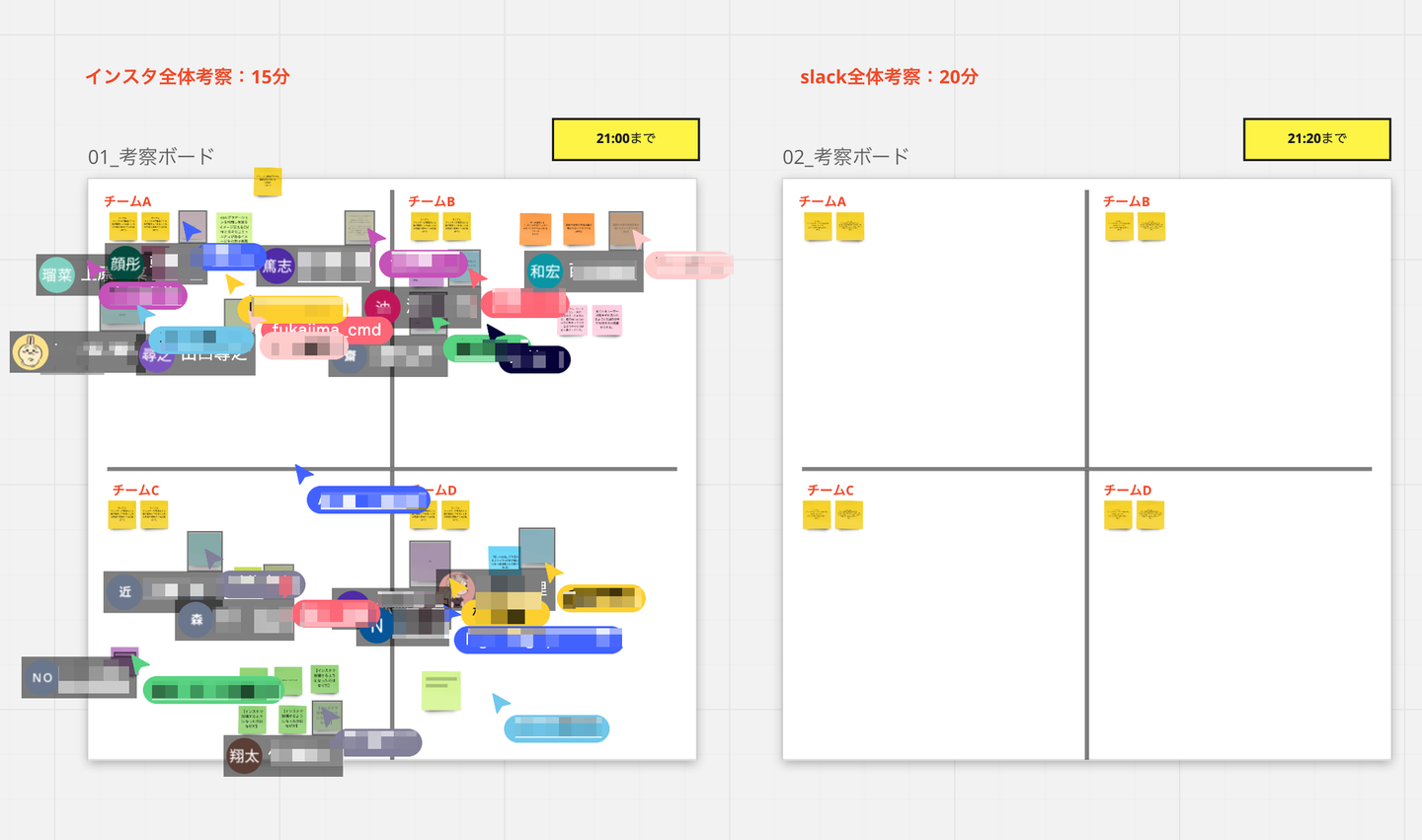Select the 21:20まで yellow box
1422x840 pixels.
pos(1317,139)
